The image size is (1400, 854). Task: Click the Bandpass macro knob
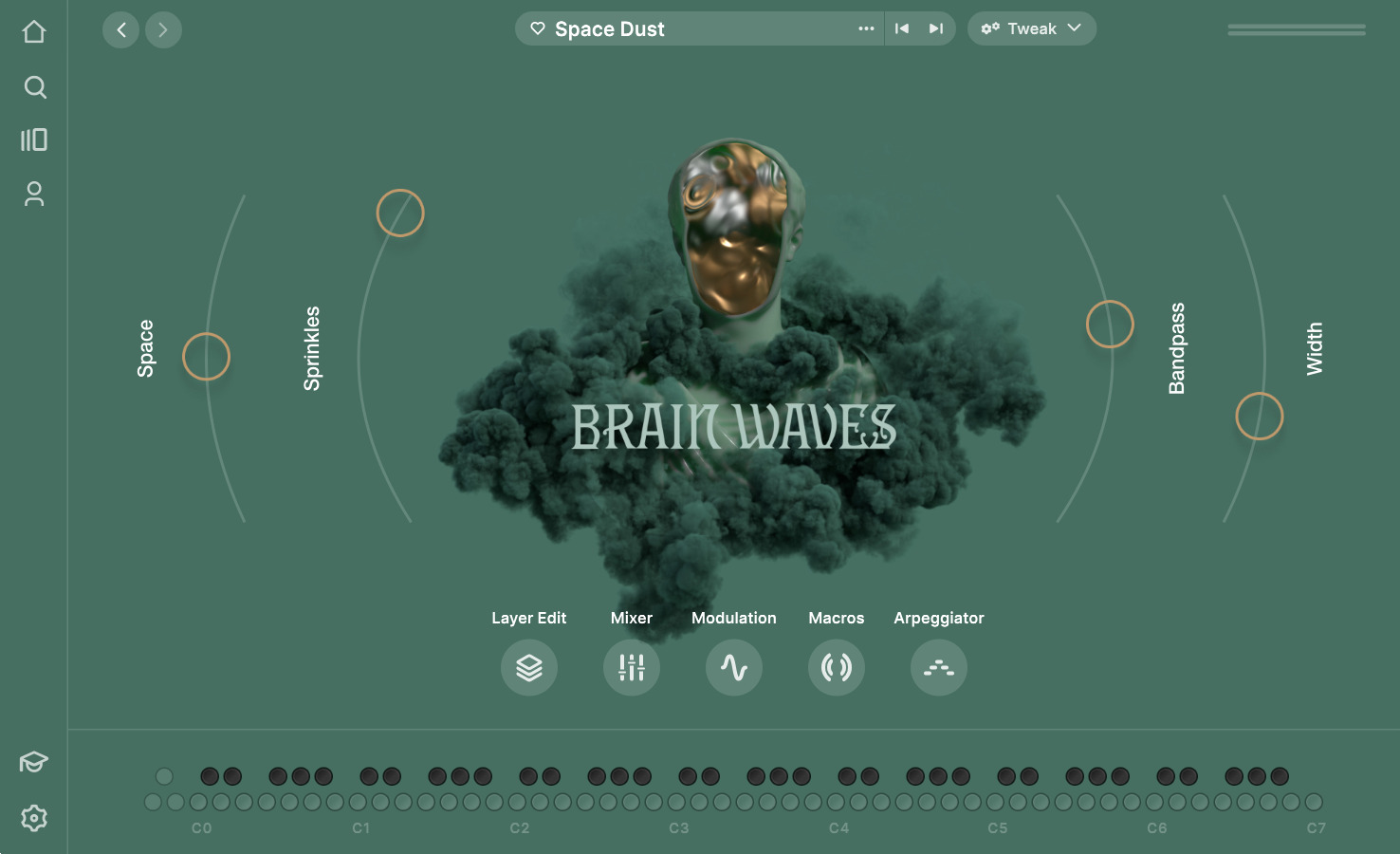coord(1110,325)
